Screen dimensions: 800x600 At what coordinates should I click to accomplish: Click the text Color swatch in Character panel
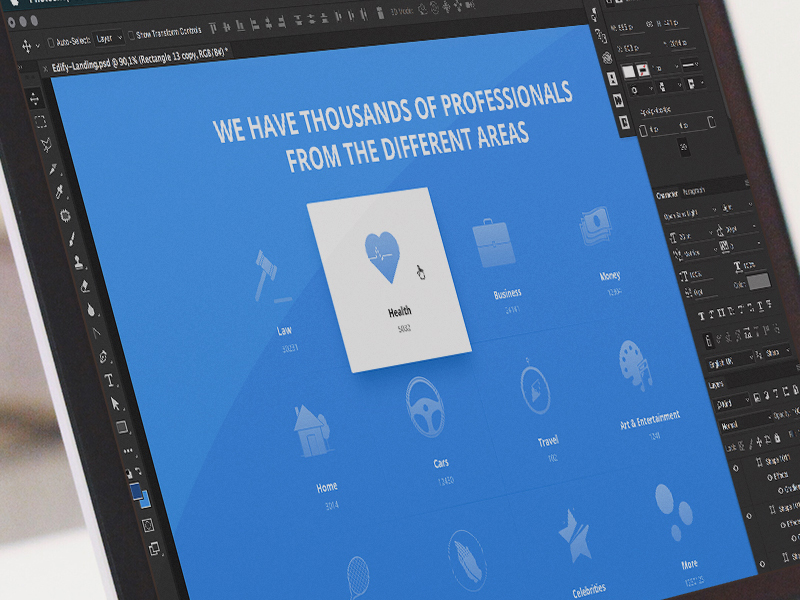pos(759,281)
